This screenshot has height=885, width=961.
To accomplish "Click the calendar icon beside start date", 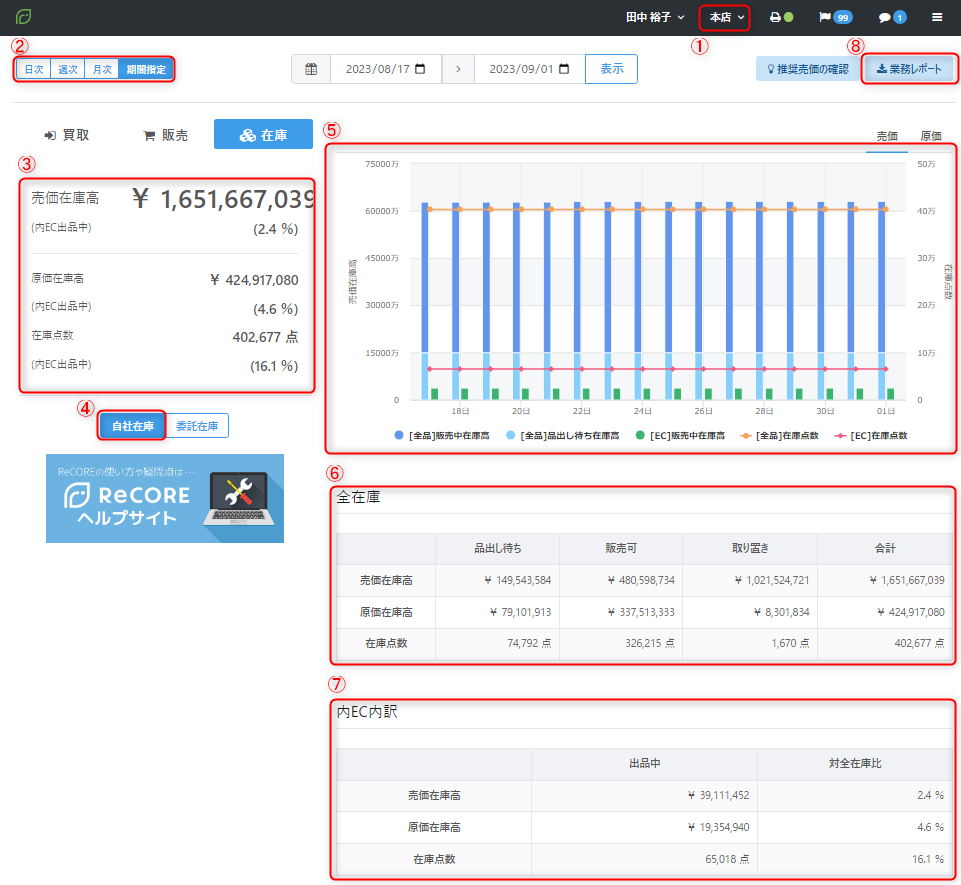I will coord(311,69).
